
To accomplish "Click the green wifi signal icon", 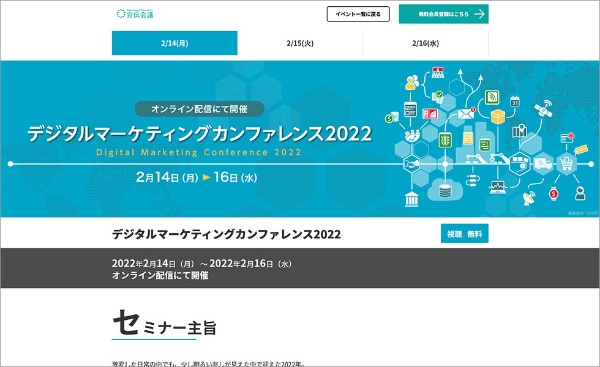I will (491, 97).
